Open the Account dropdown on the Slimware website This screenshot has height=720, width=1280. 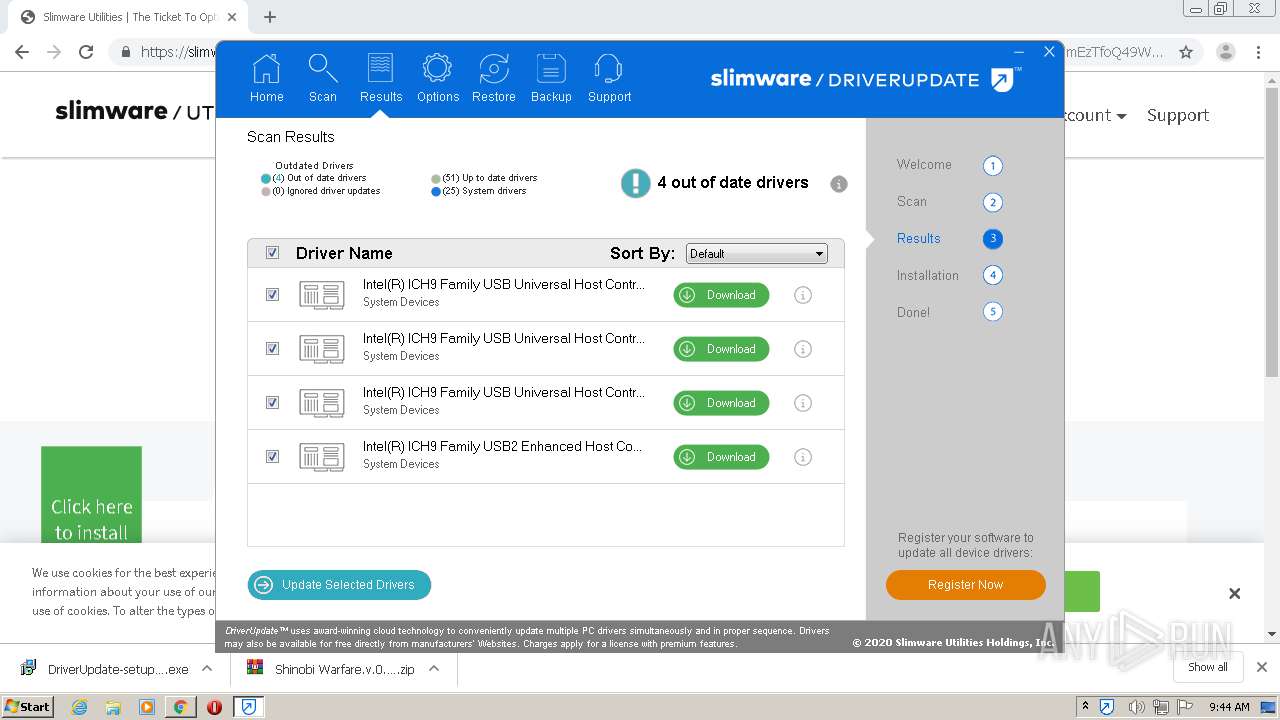[1093, 115]
